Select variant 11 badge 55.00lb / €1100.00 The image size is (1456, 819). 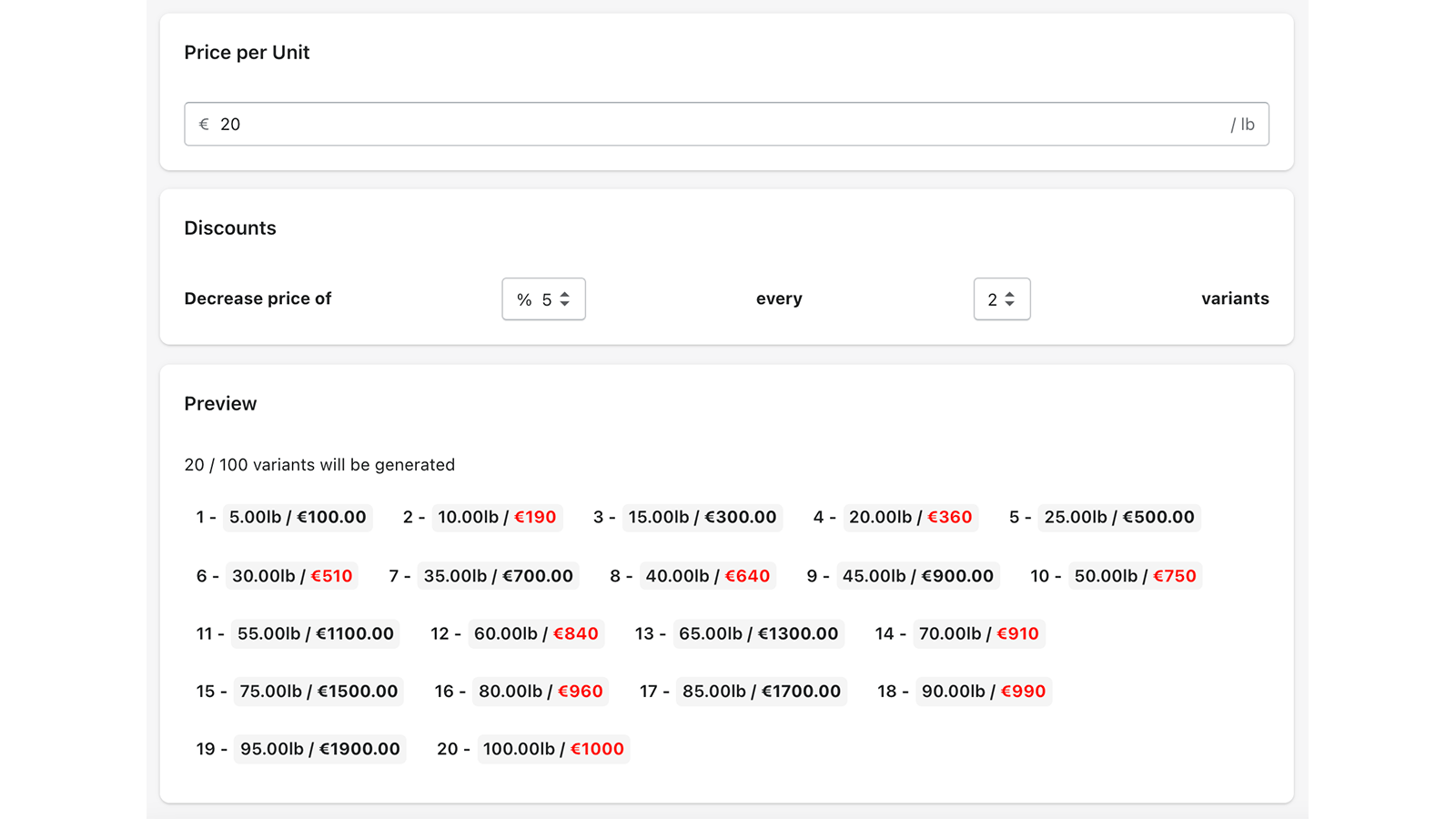click(x=315, y=633)
